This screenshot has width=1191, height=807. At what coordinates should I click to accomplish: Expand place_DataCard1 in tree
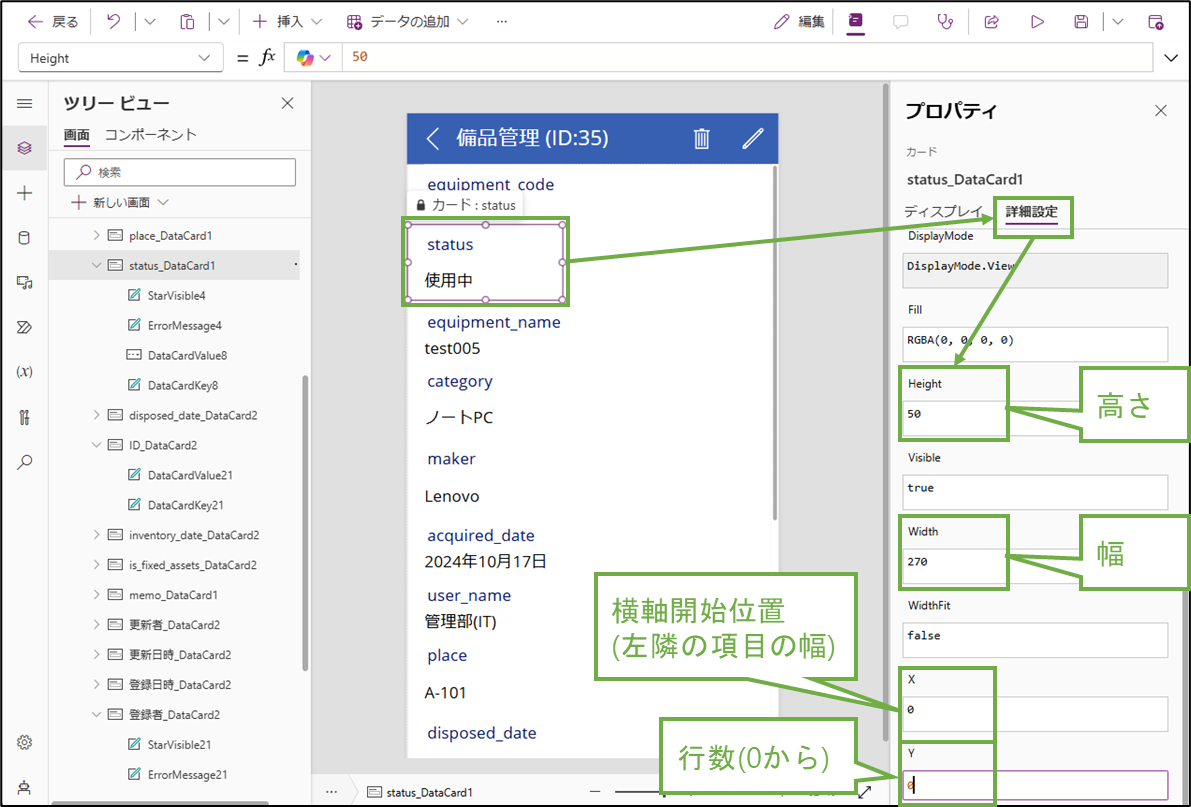[96, 236]
